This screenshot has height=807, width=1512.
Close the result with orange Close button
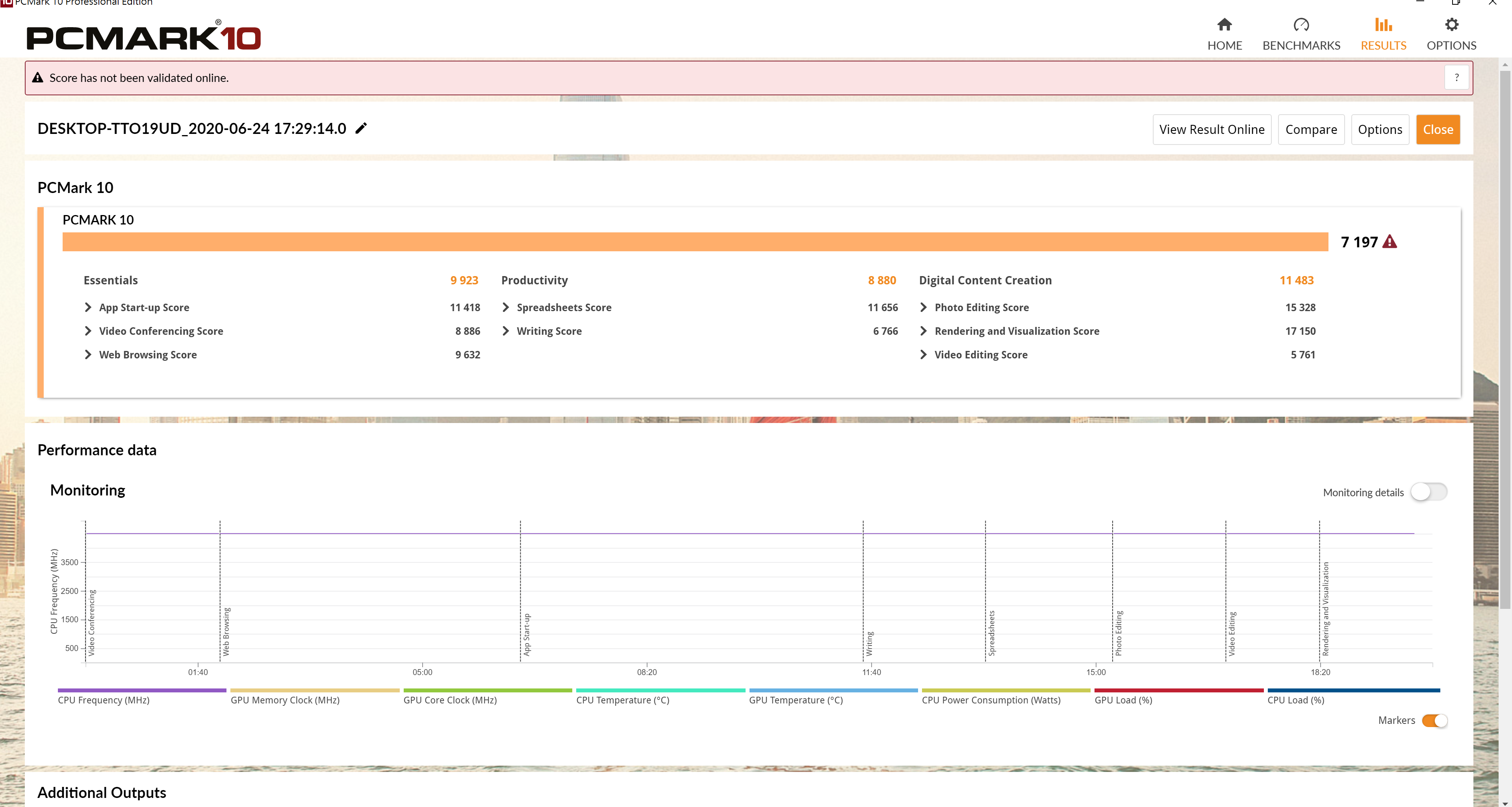coord(1438,129)
